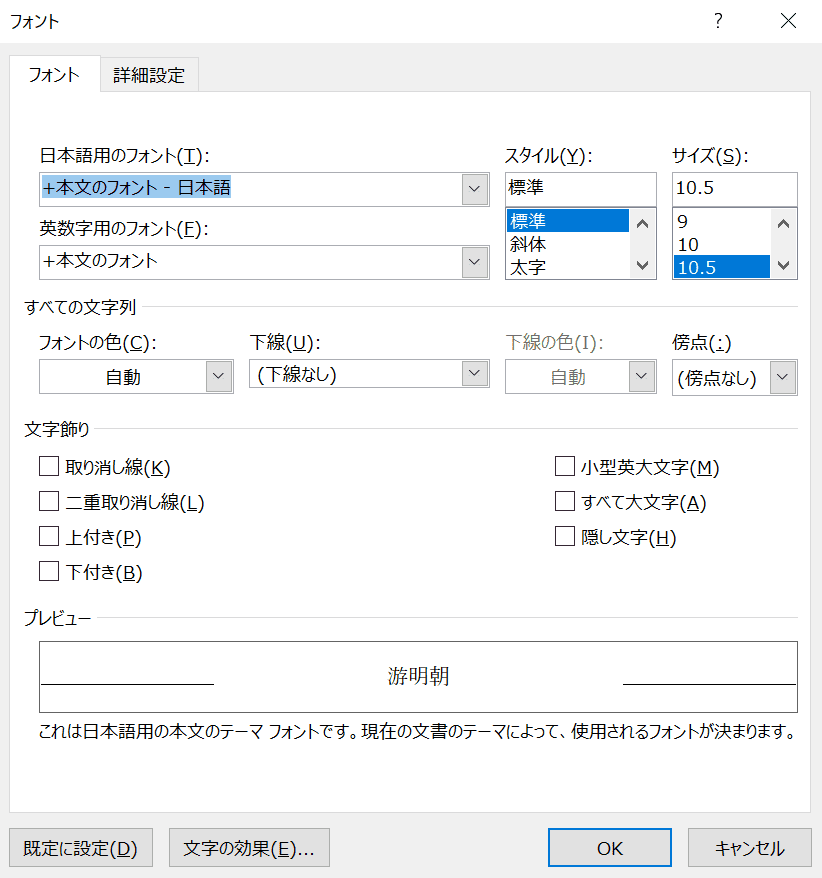
Task: Select 標準 in the style list
Action: click(x=568, y=221)
